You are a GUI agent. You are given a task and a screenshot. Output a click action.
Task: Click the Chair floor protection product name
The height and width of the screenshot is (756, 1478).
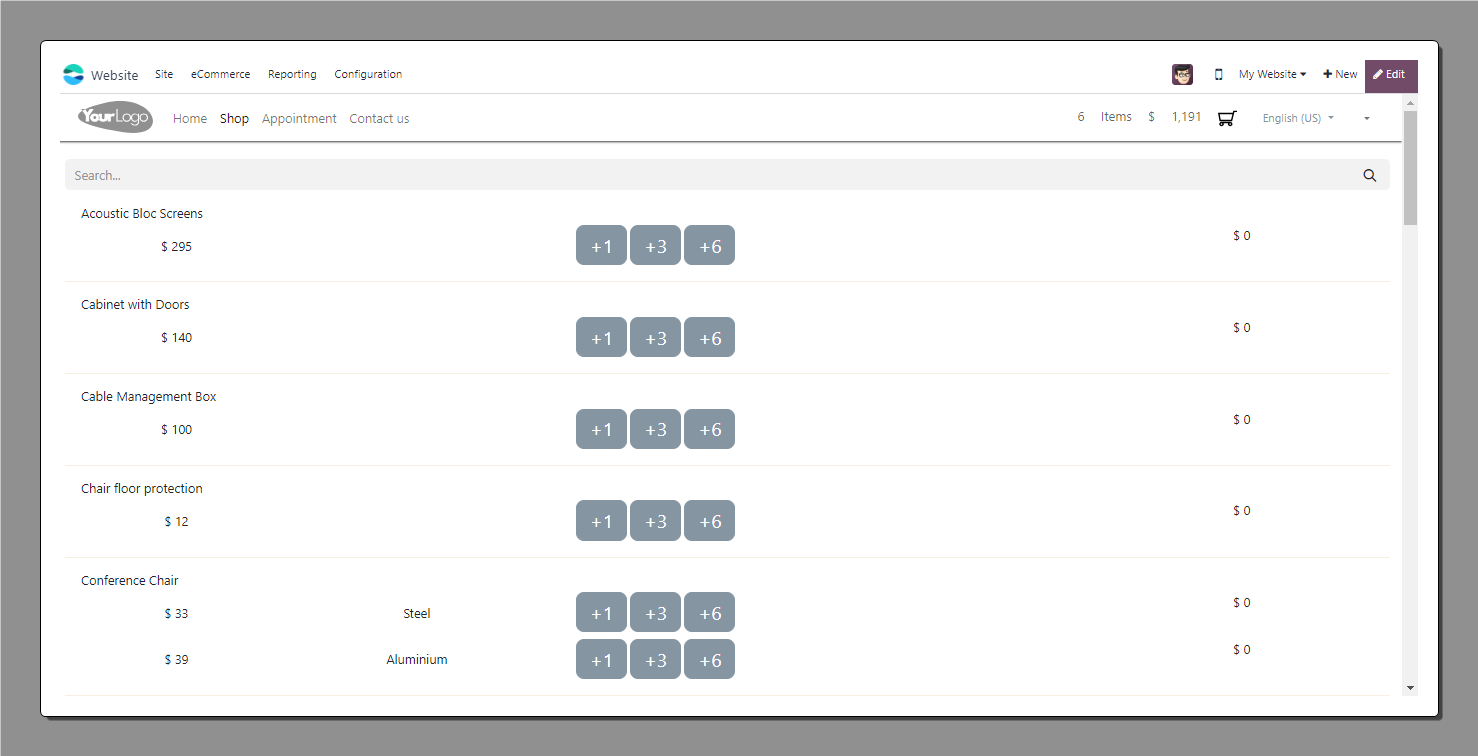[x=142, y=488]
